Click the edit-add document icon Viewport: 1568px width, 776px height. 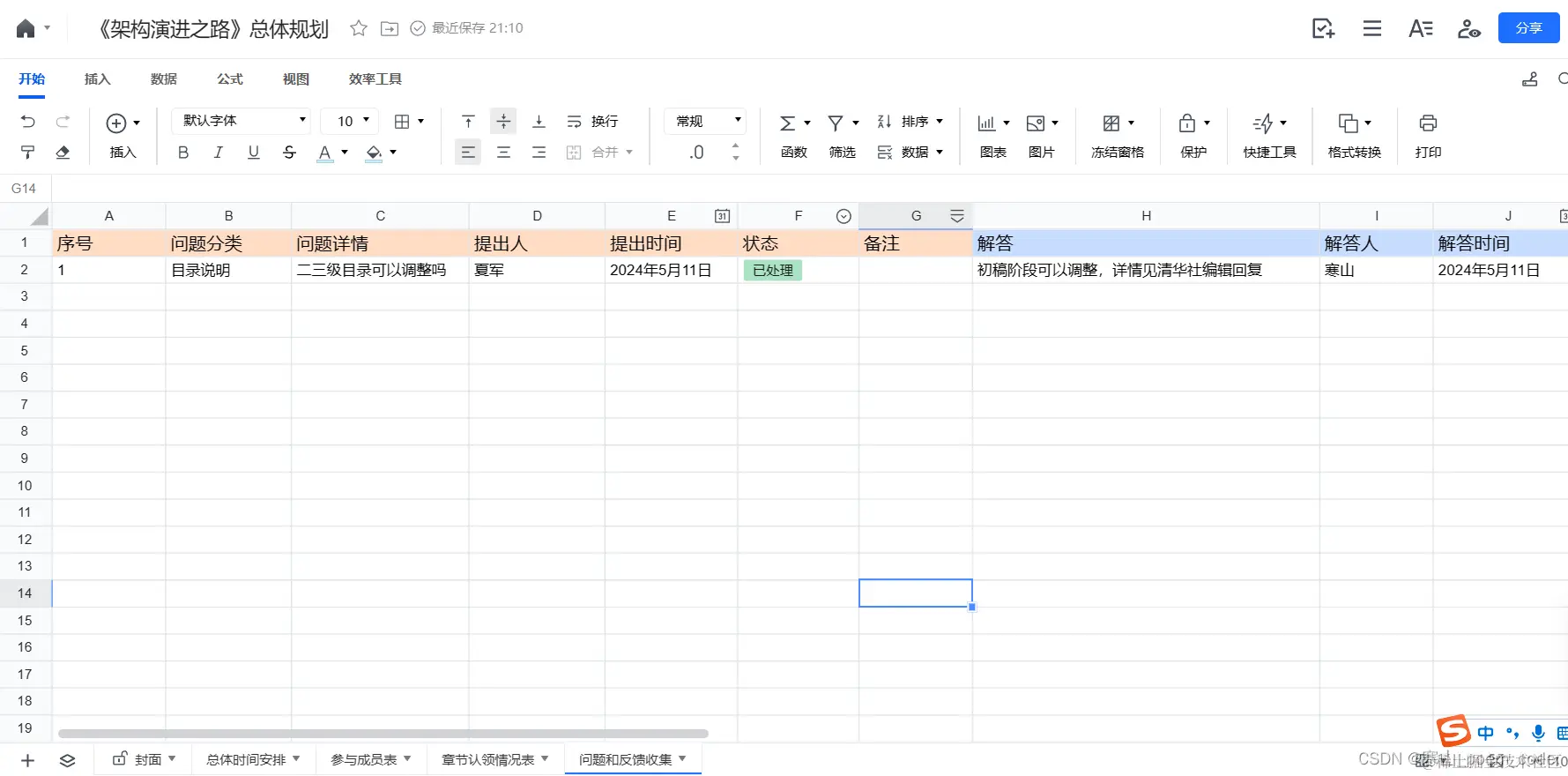point(1323,28)
